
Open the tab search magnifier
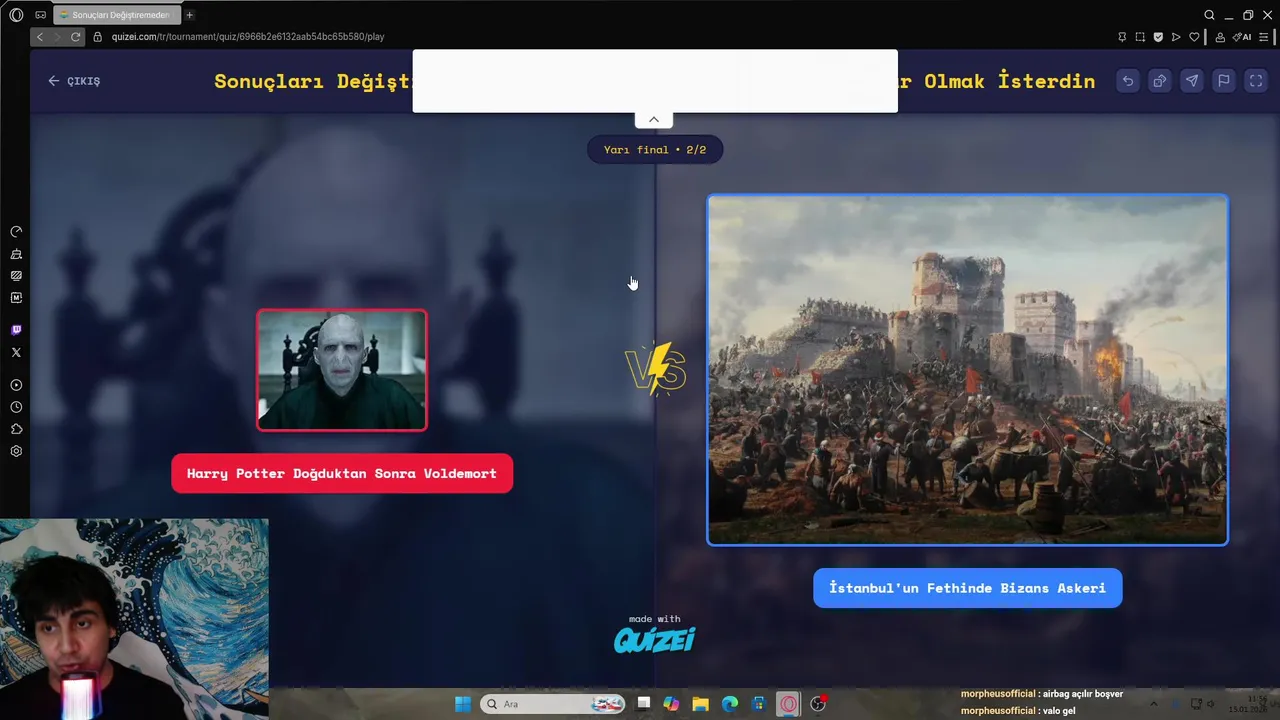click(x=1209, y=15)
